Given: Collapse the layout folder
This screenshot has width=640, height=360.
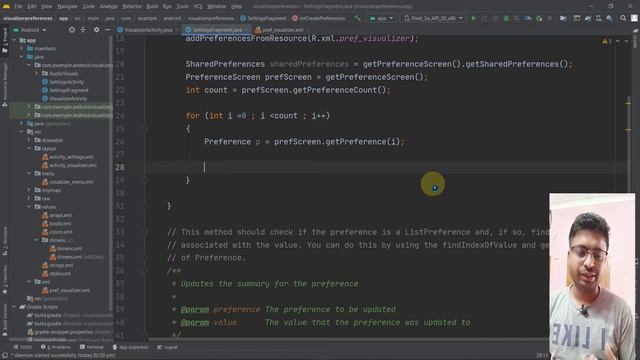Looking at the screenshot, I should 29,149.
